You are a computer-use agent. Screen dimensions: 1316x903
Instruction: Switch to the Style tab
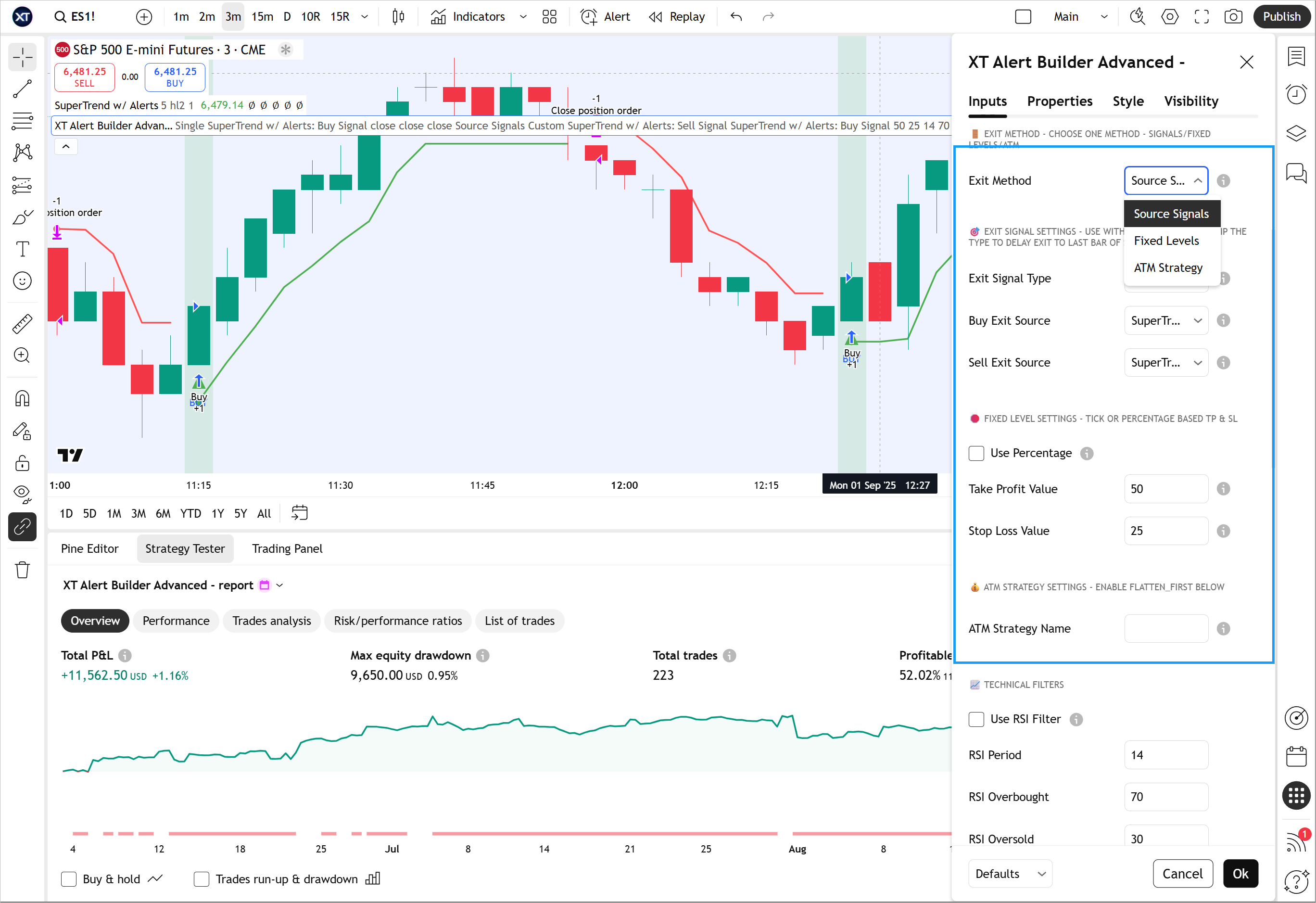(1127, 101)
